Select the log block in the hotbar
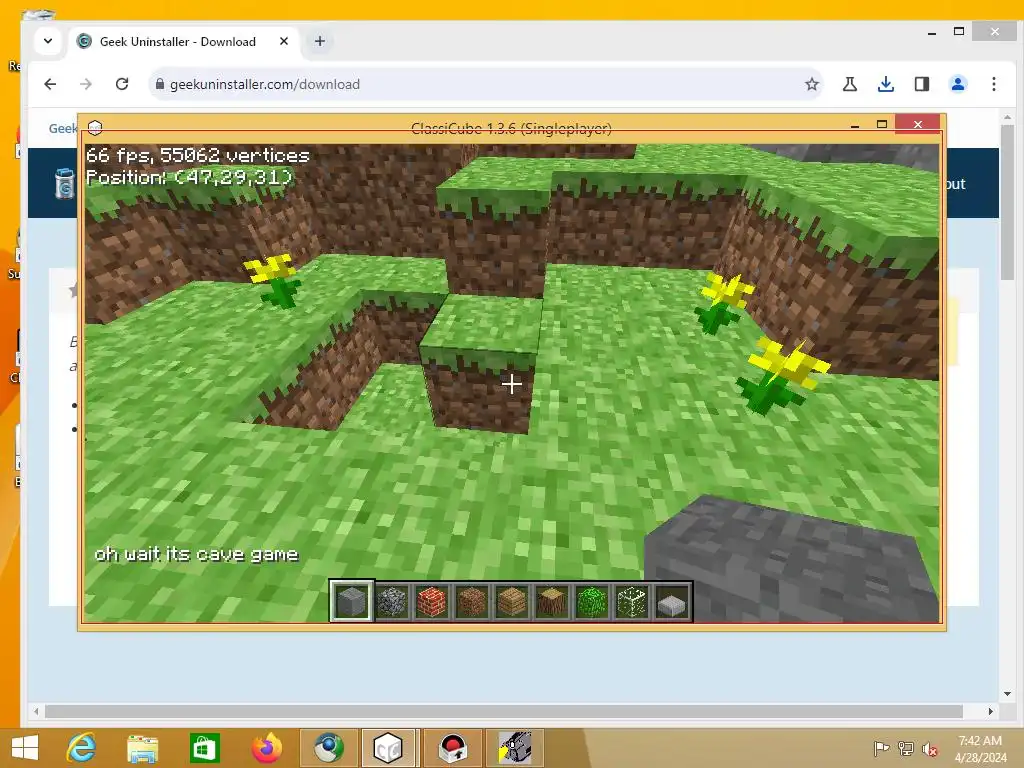 click(x=552, y=601)
